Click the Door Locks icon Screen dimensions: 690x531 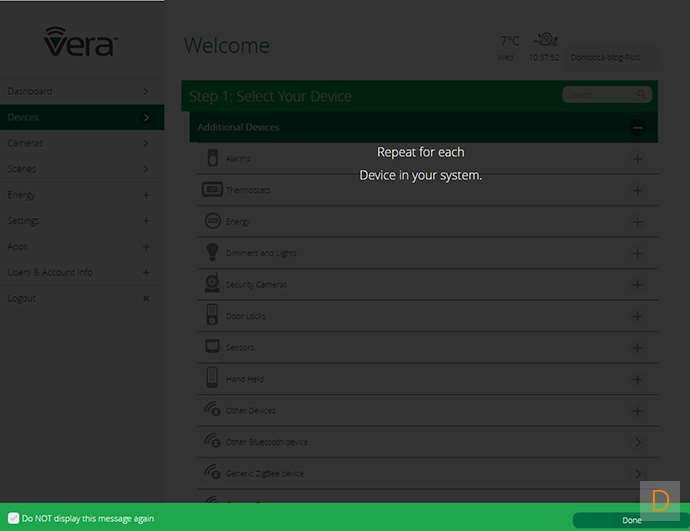coord(212,316)
